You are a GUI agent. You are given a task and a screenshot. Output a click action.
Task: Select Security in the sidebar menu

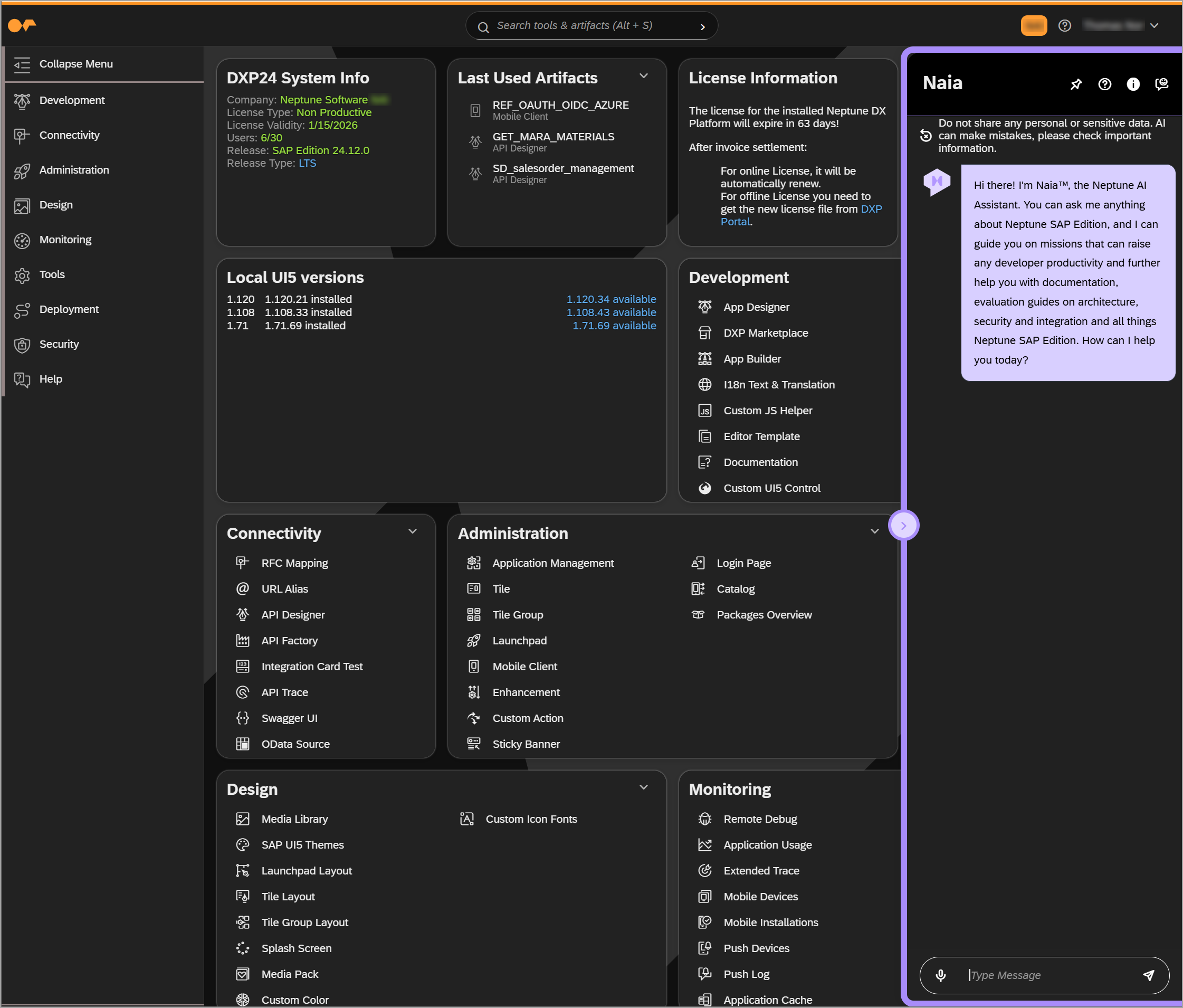(x=59, y=345)
